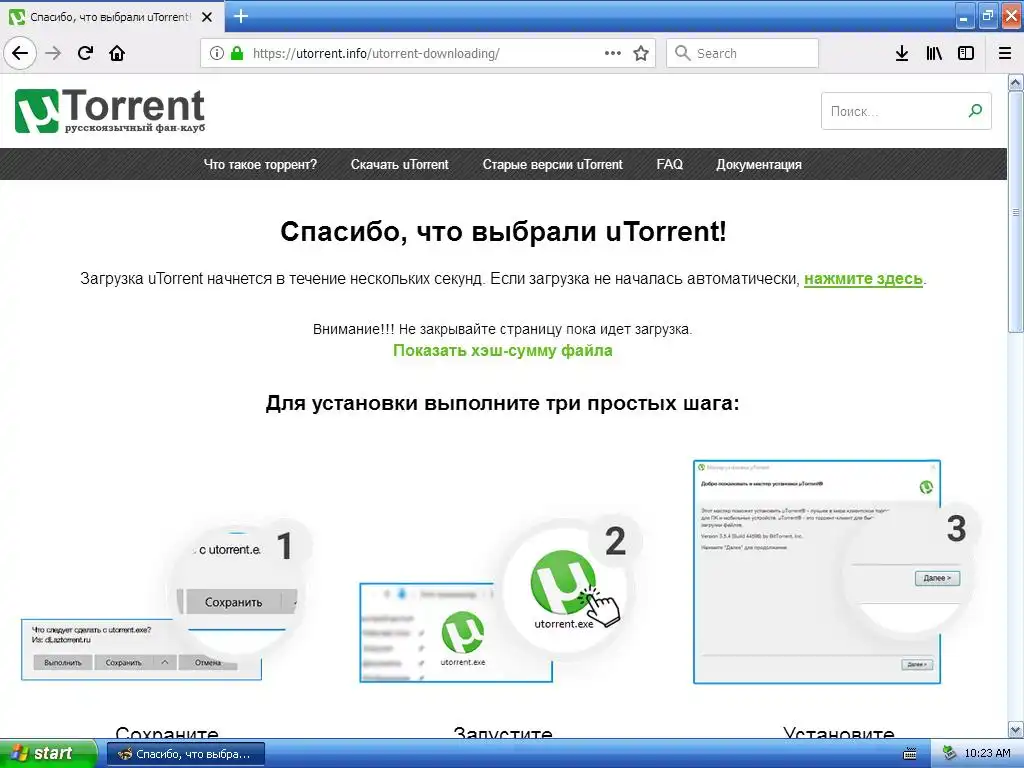The height and width of the screenshot is (768, 1024).
Task: Open page actions three-dot menu in address bar
Action: (613, 53)
